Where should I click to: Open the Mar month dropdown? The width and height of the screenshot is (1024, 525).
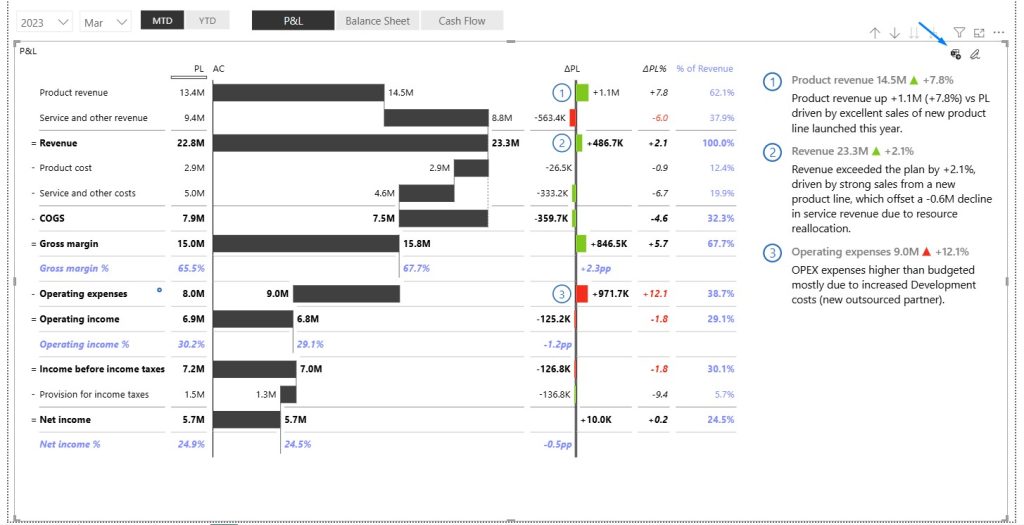pos(106,21)
